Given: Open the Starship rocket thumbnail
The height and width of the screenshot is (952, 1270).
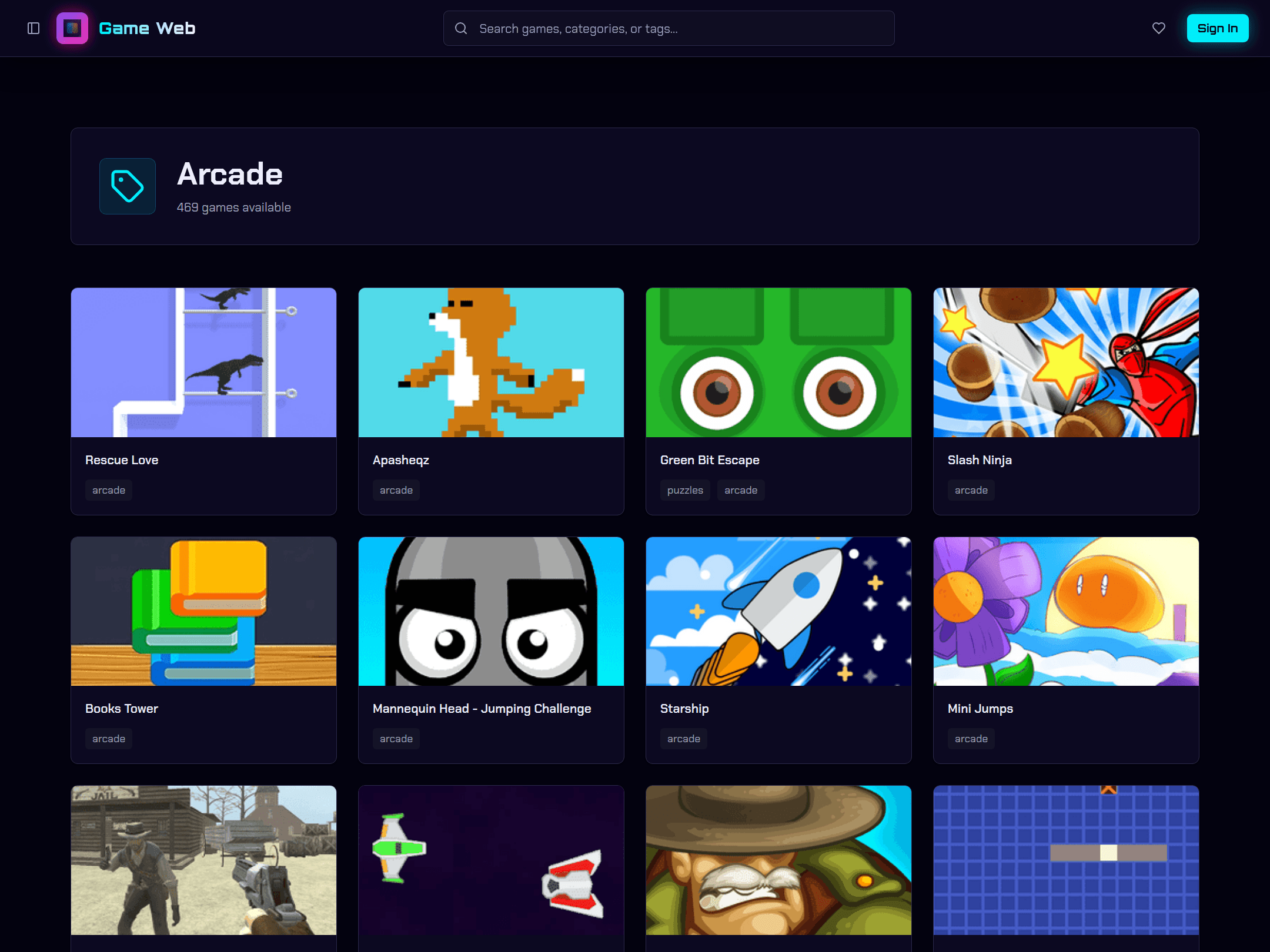Looking at the screenshot, I should pos(778,611).
